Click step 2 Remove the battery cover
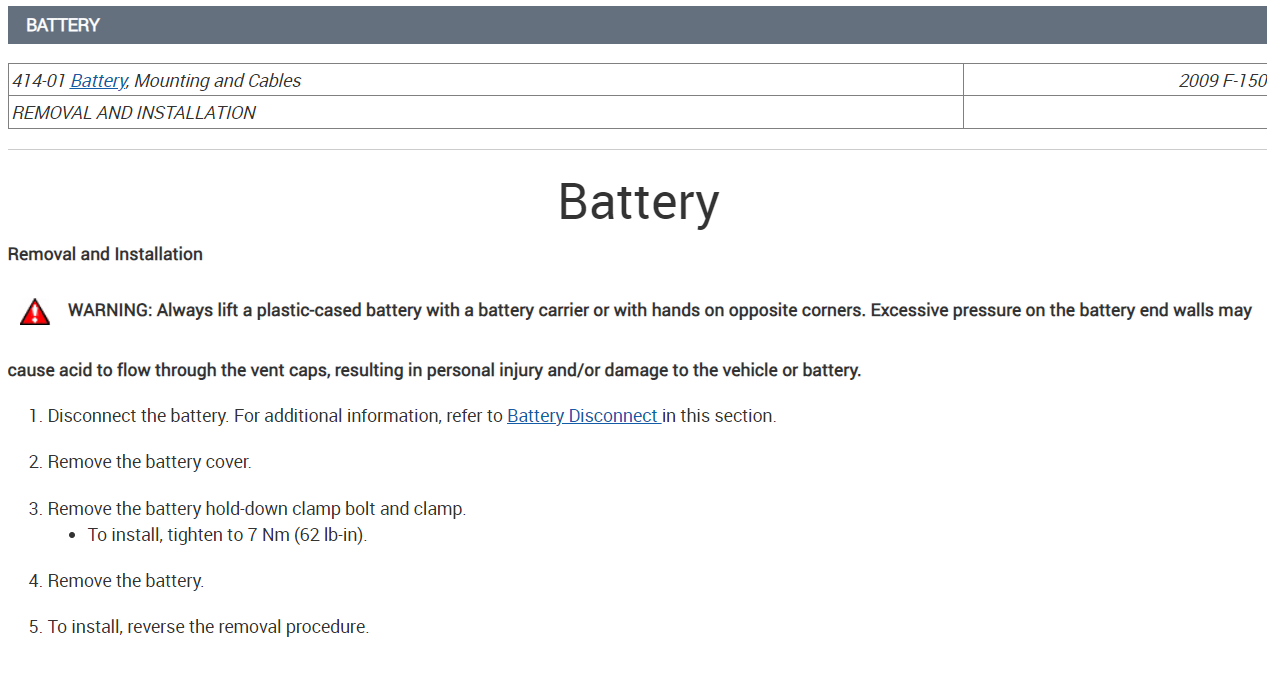 149,462
